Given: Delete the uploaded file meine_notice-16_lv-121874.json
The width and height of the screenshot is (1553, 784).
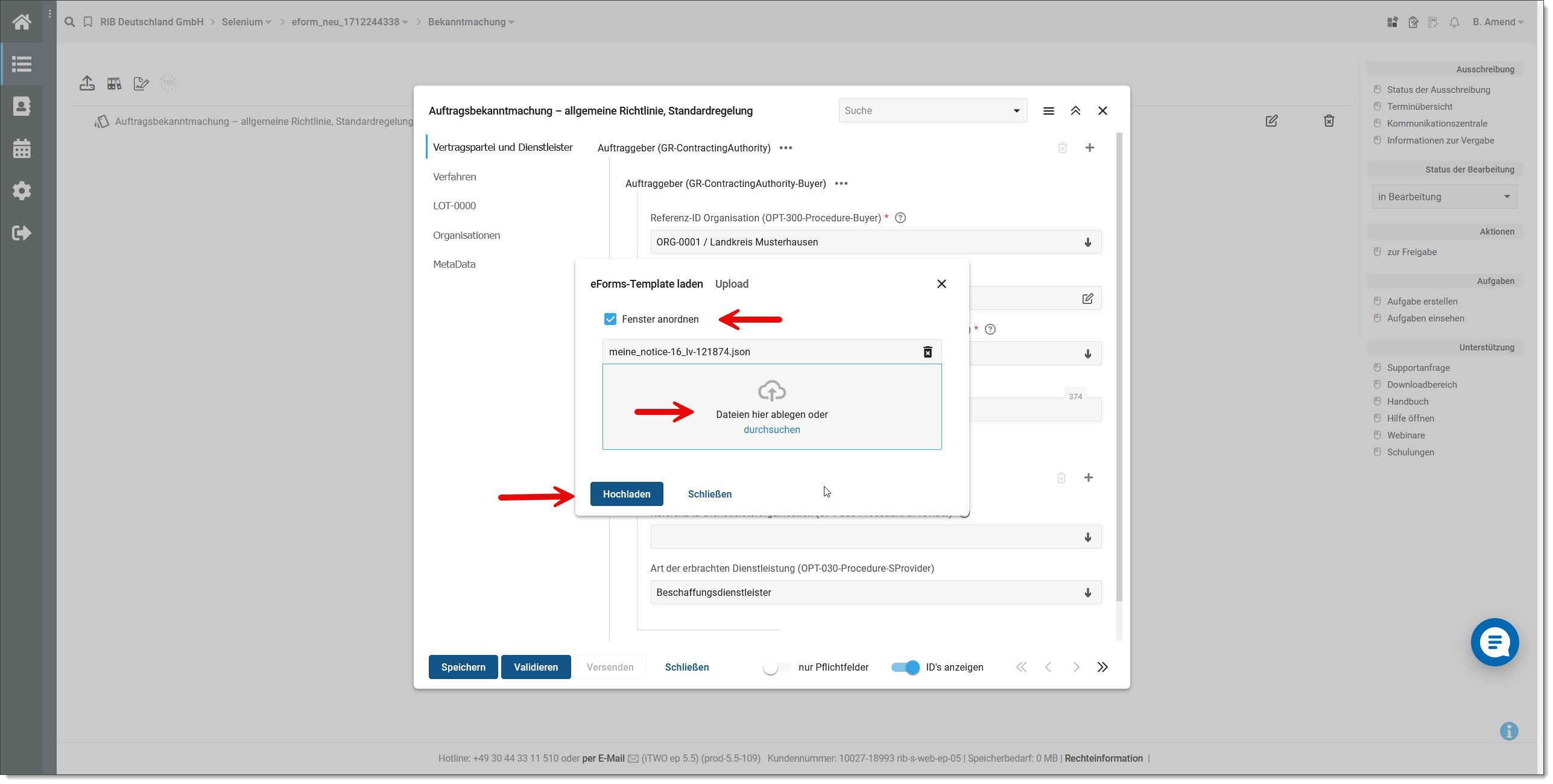Looking at the screenshot, I should pyautogui.click(x=928, y=352).
